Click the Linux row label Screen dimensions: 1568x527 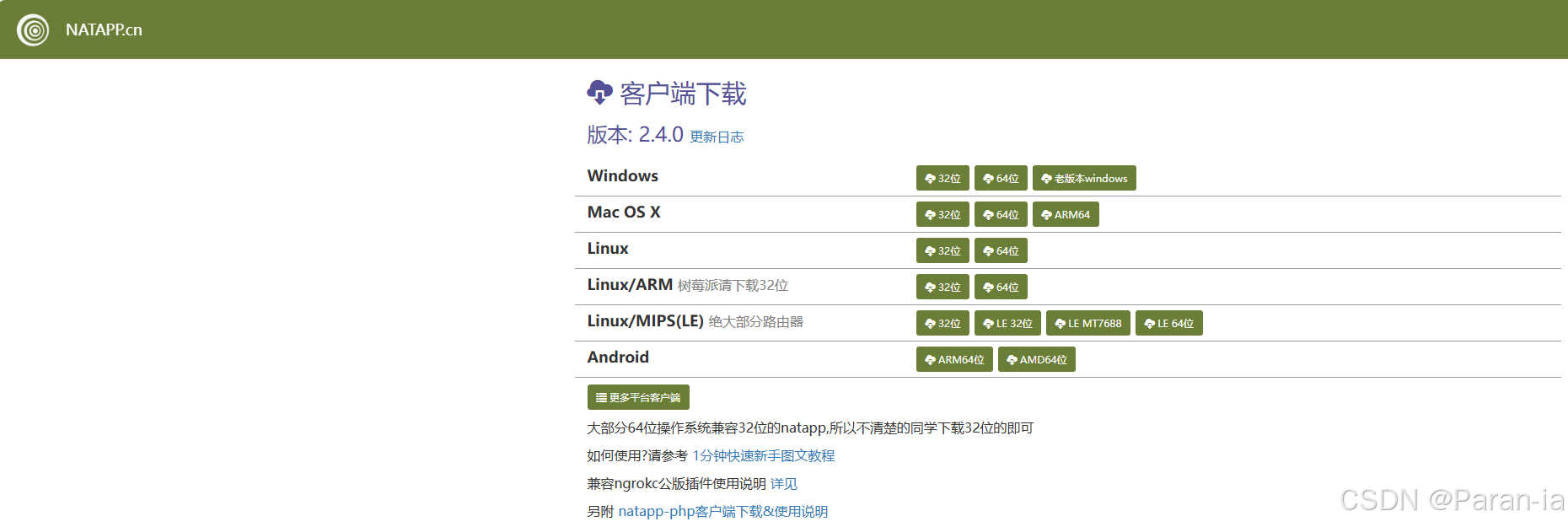pyautogui.click(x=608, y=248)
